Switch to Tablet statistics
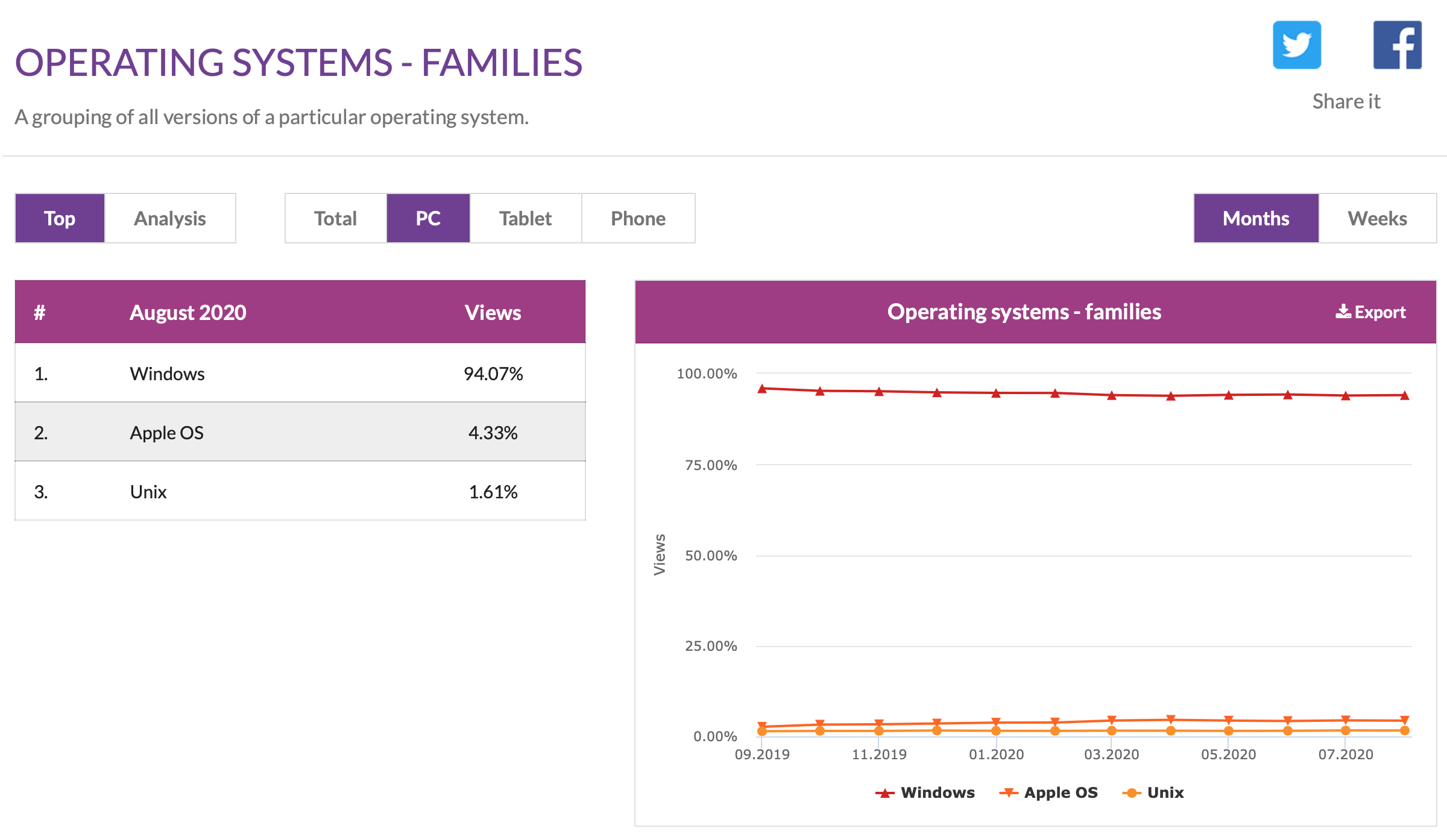The image size is (1447, 840). [x=525, y=218]
